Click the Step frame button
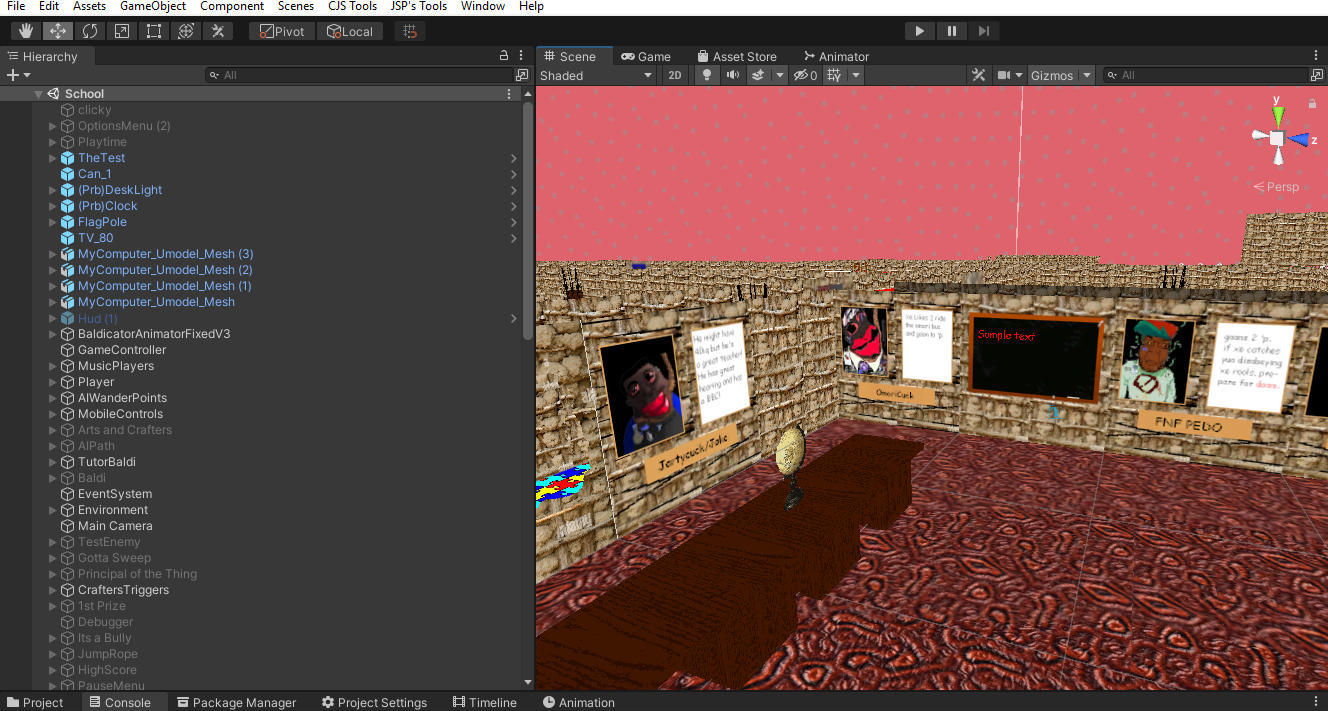 click(x=984, y=31)
